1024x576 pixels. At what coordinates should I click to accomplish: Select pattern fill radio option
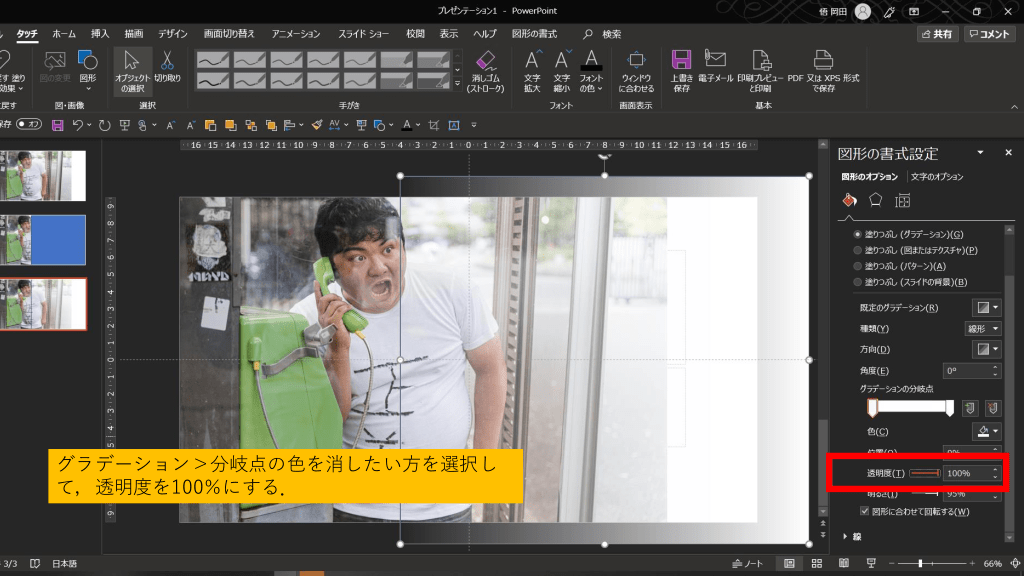857,266
